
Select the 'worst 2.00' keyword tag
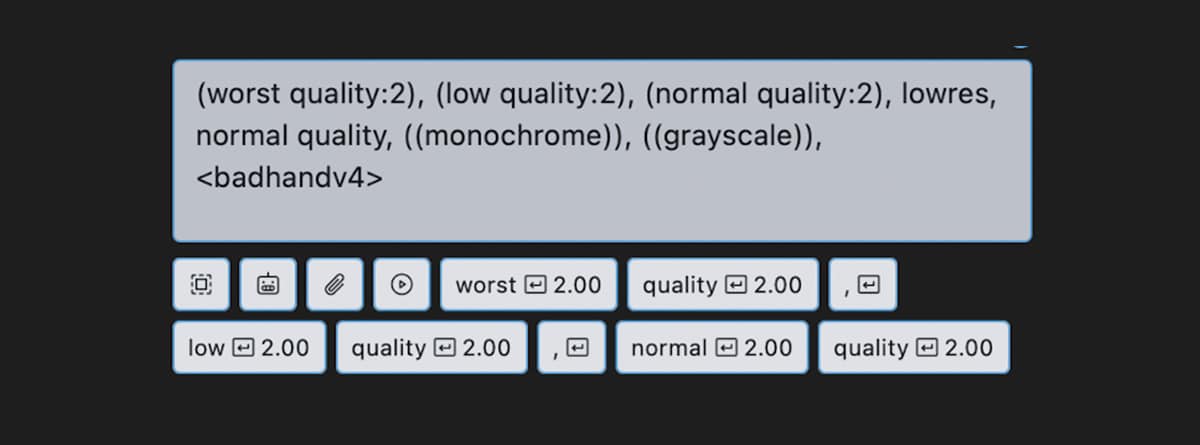tap(529, 285)
